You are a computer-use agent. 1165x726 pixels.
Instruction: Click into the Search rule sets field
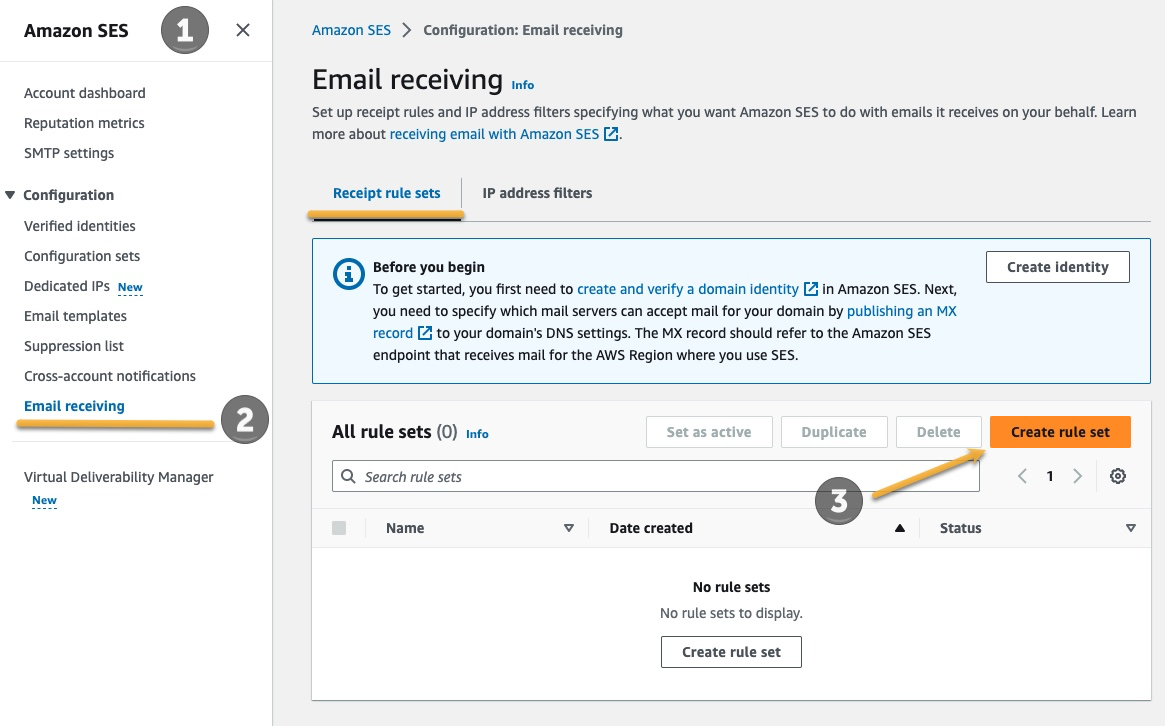click(x=655, y=476)
